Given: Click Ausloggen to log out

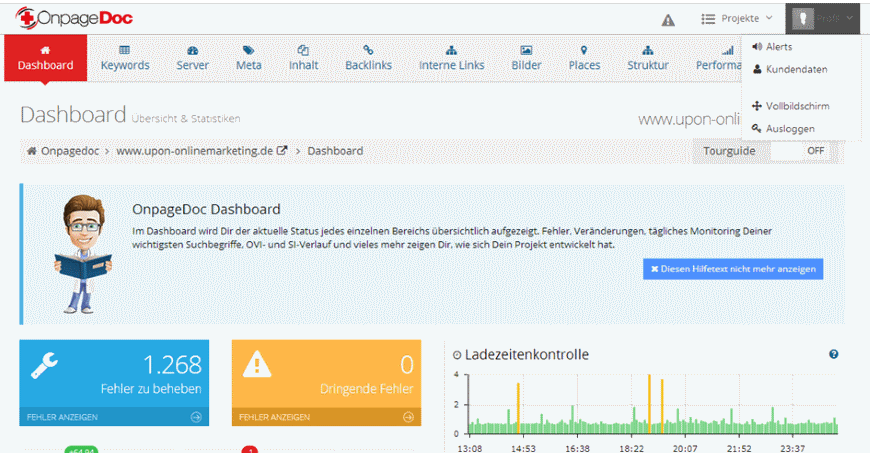Looking at the screenshot, I should pos(789,129).
